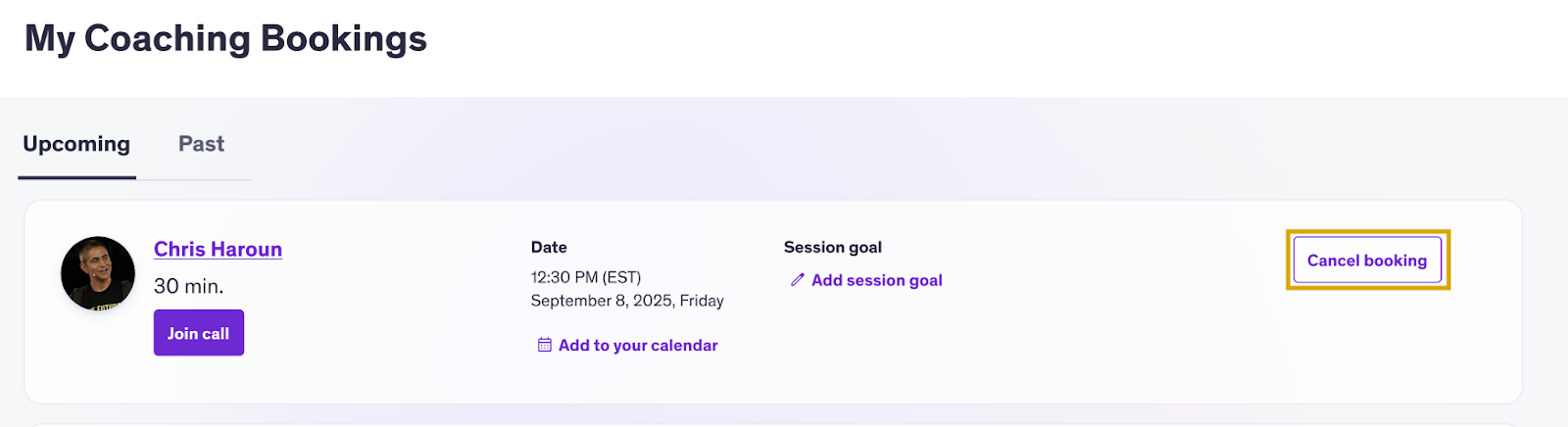This screenshot has width=1568, height=427.
Task: Click the My Coaching Bookings heading
Action: coord(225,39)
